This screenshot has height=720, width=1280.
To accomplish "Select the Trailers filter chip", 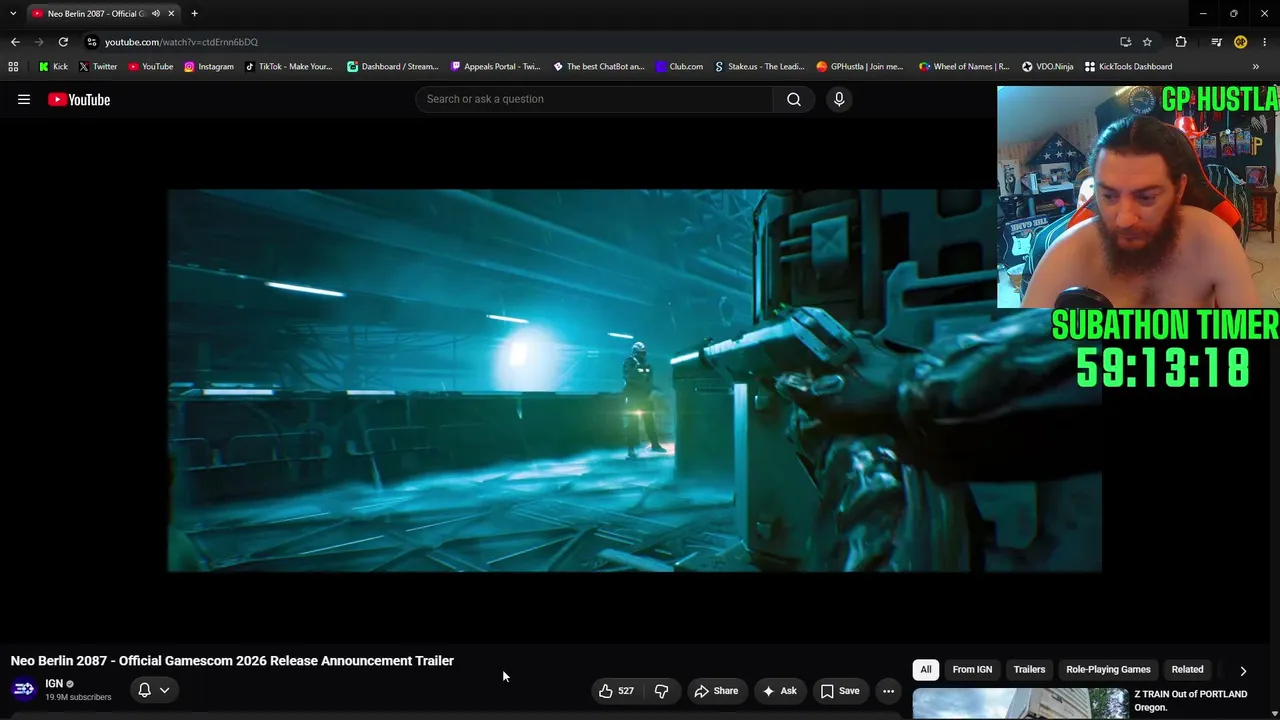I will 1029,670.
